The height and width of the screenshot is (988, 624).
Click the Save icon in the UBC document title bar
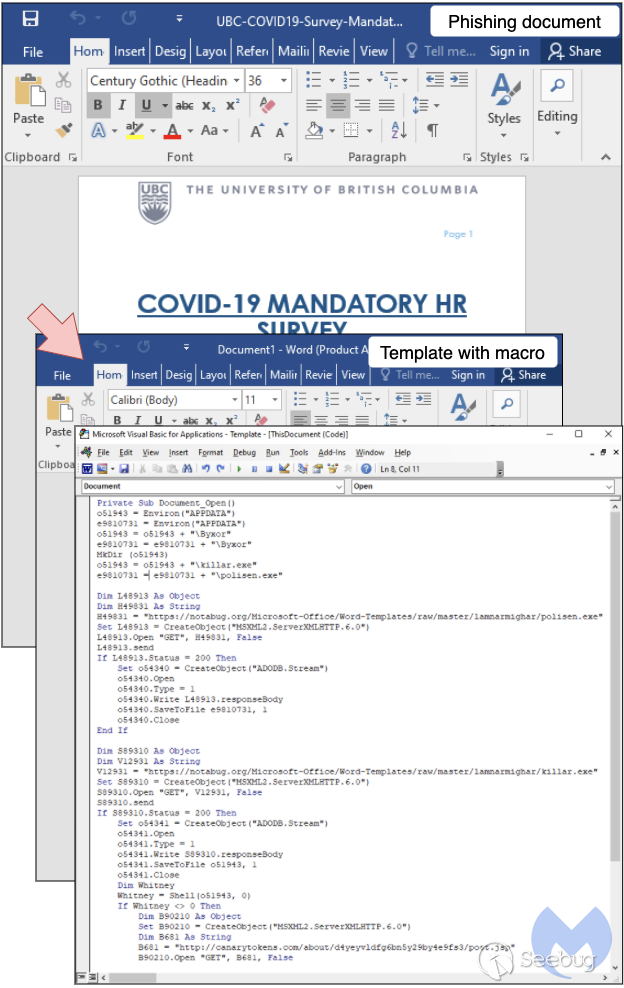pos(30,18)
